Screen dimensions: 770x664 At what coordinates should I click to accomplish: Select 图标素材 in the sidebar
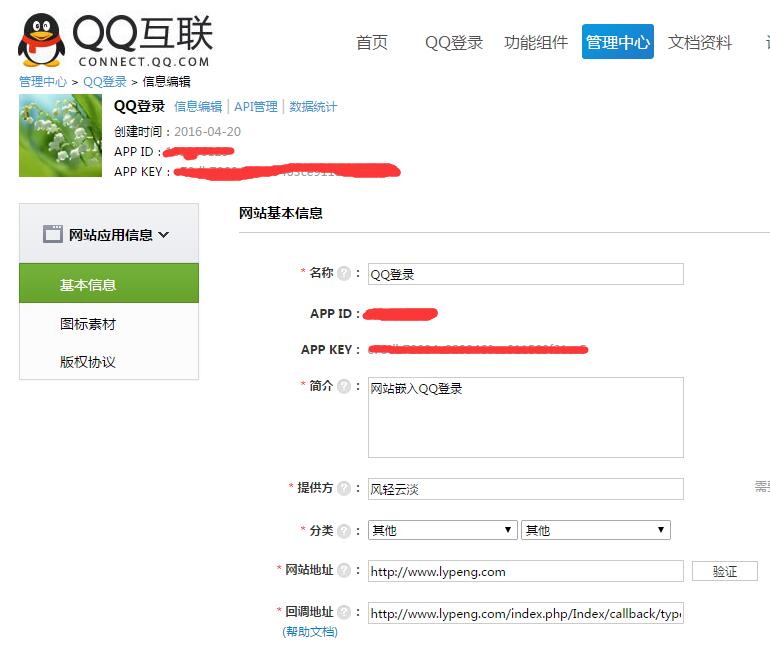tap(88, 324)
